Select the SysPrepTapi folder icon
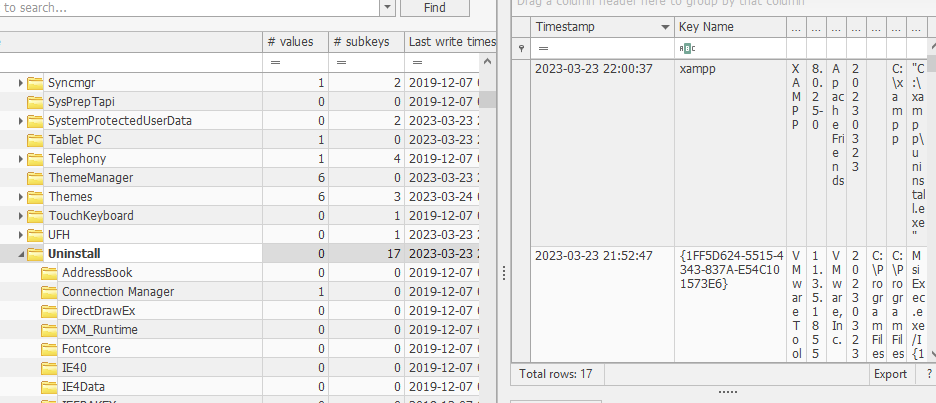The height and width of the screenshot is (403, 936). click(36, 101)
